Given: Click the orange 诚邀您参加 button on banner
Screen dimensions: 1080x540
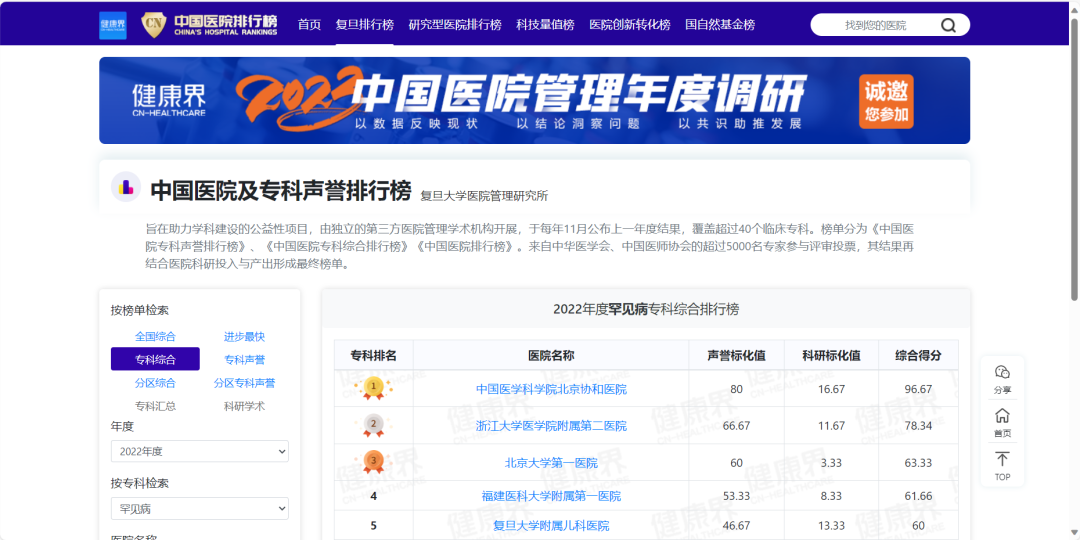Looking at the screenshot, I should (886, 101).
